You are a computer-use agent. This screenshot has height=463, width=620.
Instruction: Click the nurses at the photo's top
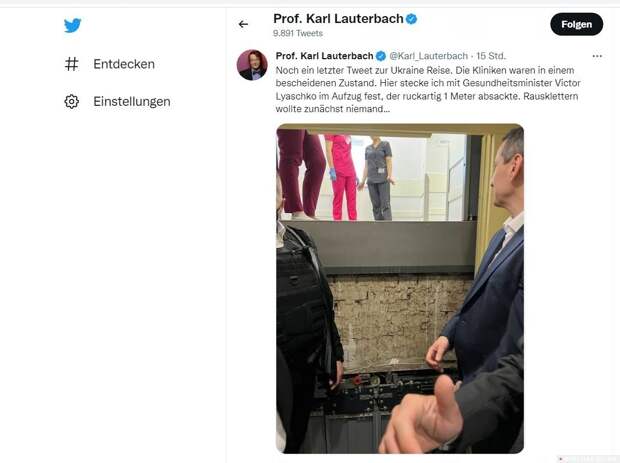click(336, 176)
